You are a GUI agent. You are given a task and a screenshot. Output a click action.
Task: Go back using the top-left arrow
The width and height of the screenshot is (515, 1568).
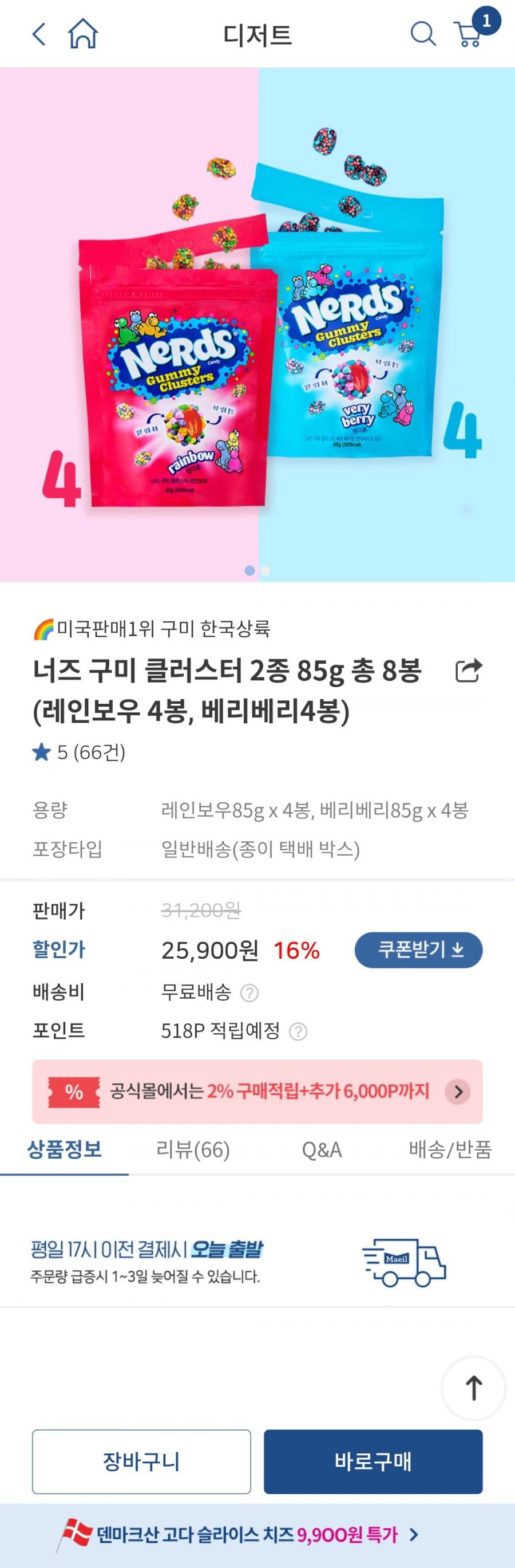39,34
